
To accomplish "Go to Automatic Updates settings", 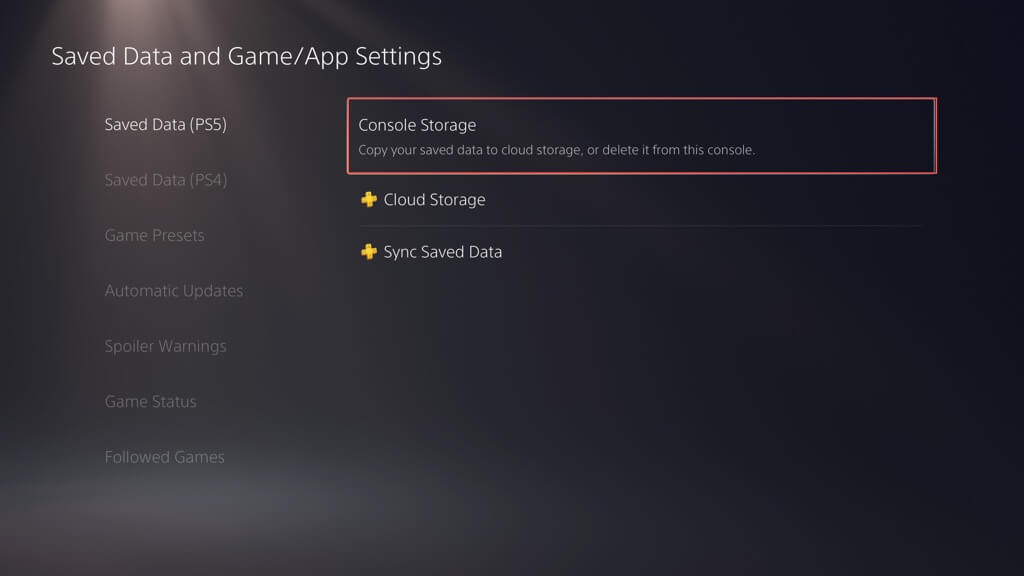I will 174,291.
